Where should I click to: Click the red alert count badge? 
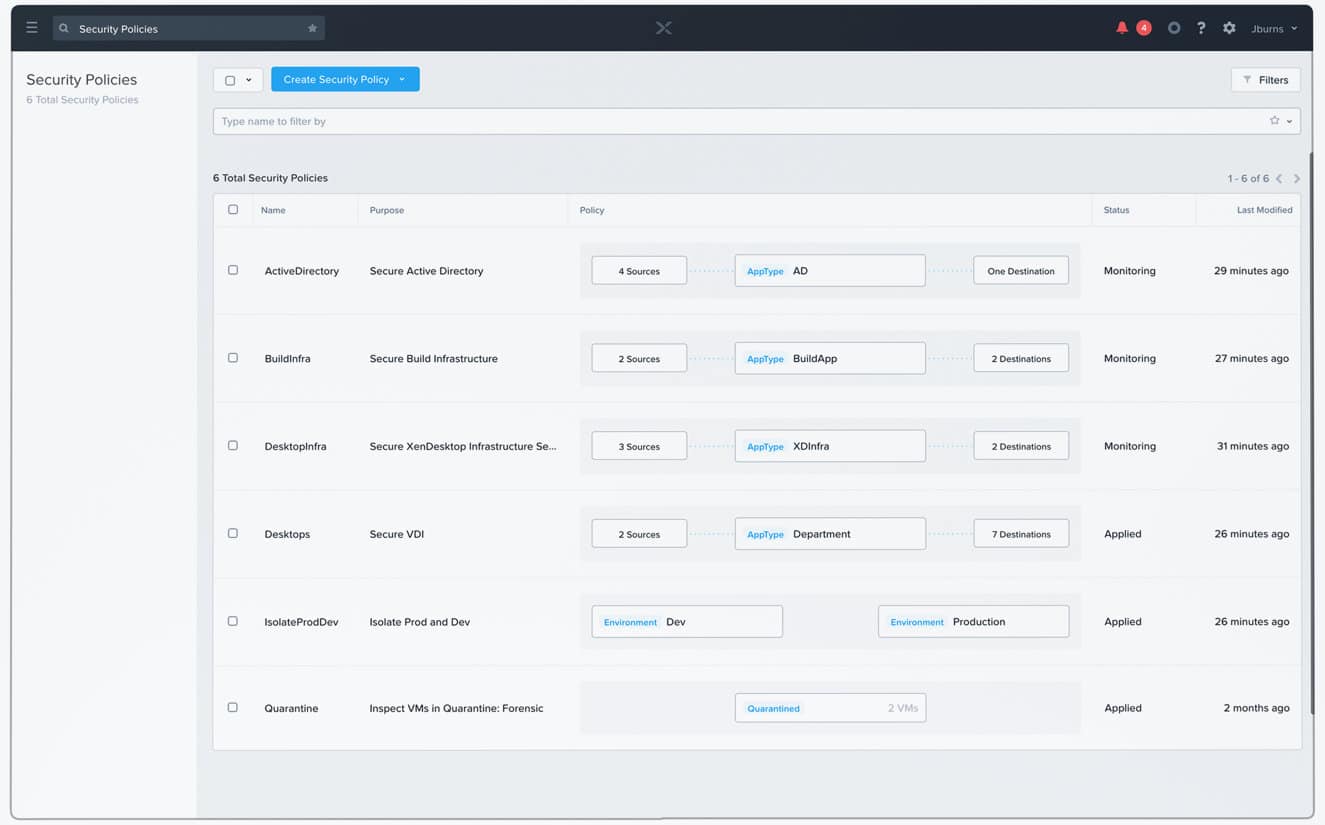1144,28
